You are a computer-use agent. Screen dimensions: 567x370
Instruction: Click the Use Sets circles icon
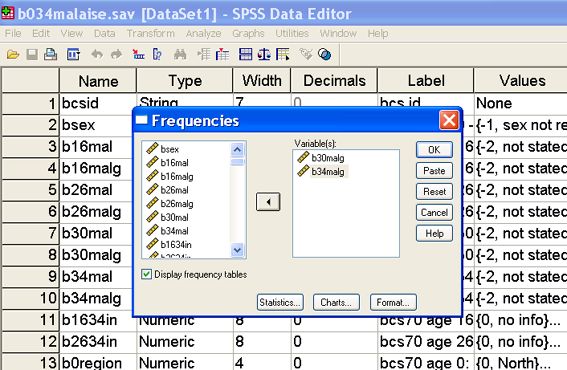click(324, 55)
